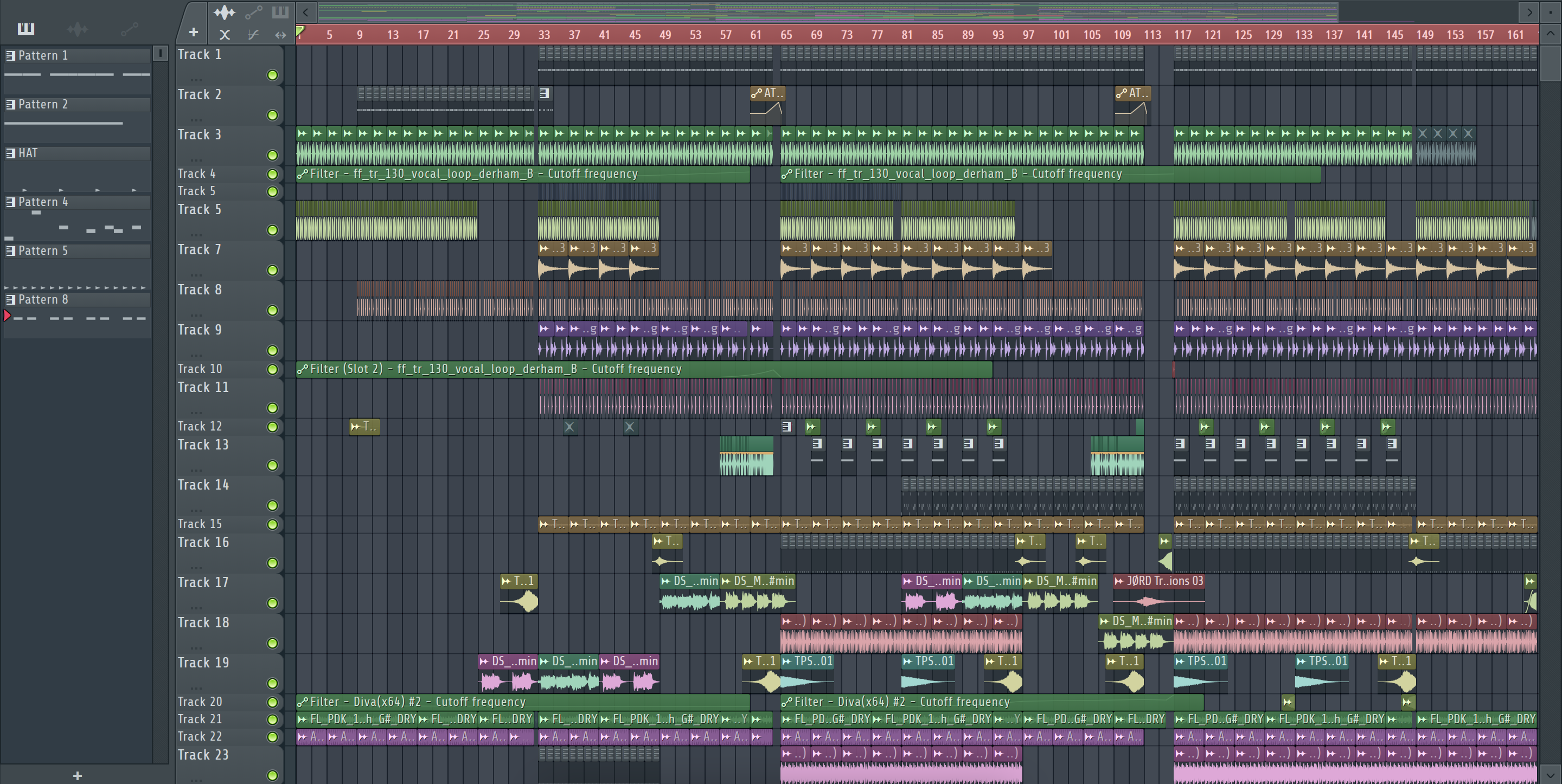Click the horizontal playlist overview scrollbar

[828, 11]
